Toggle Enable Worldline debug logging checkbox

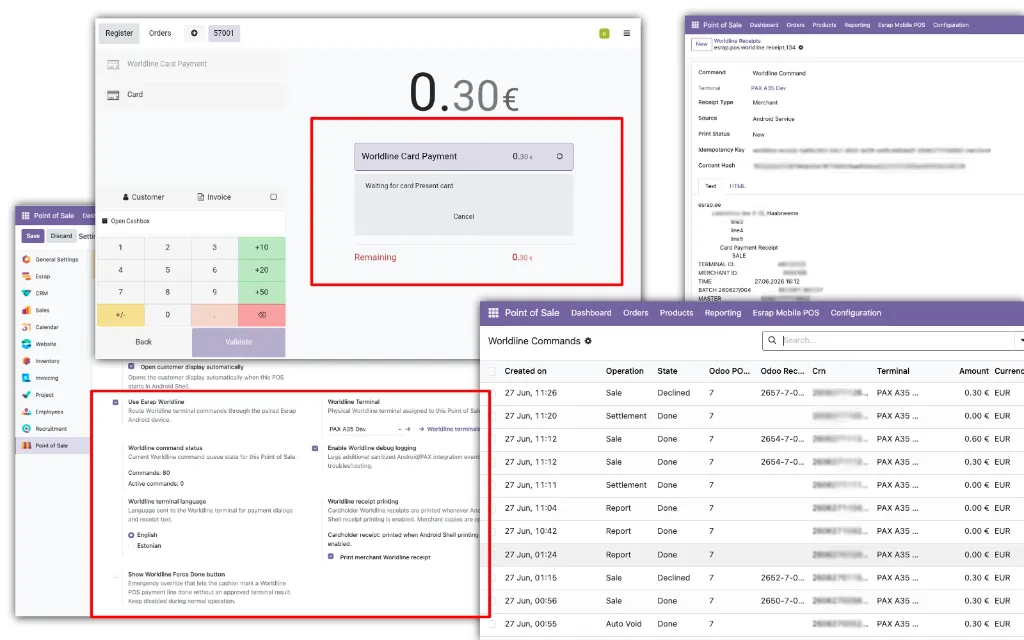coord(315,449)
